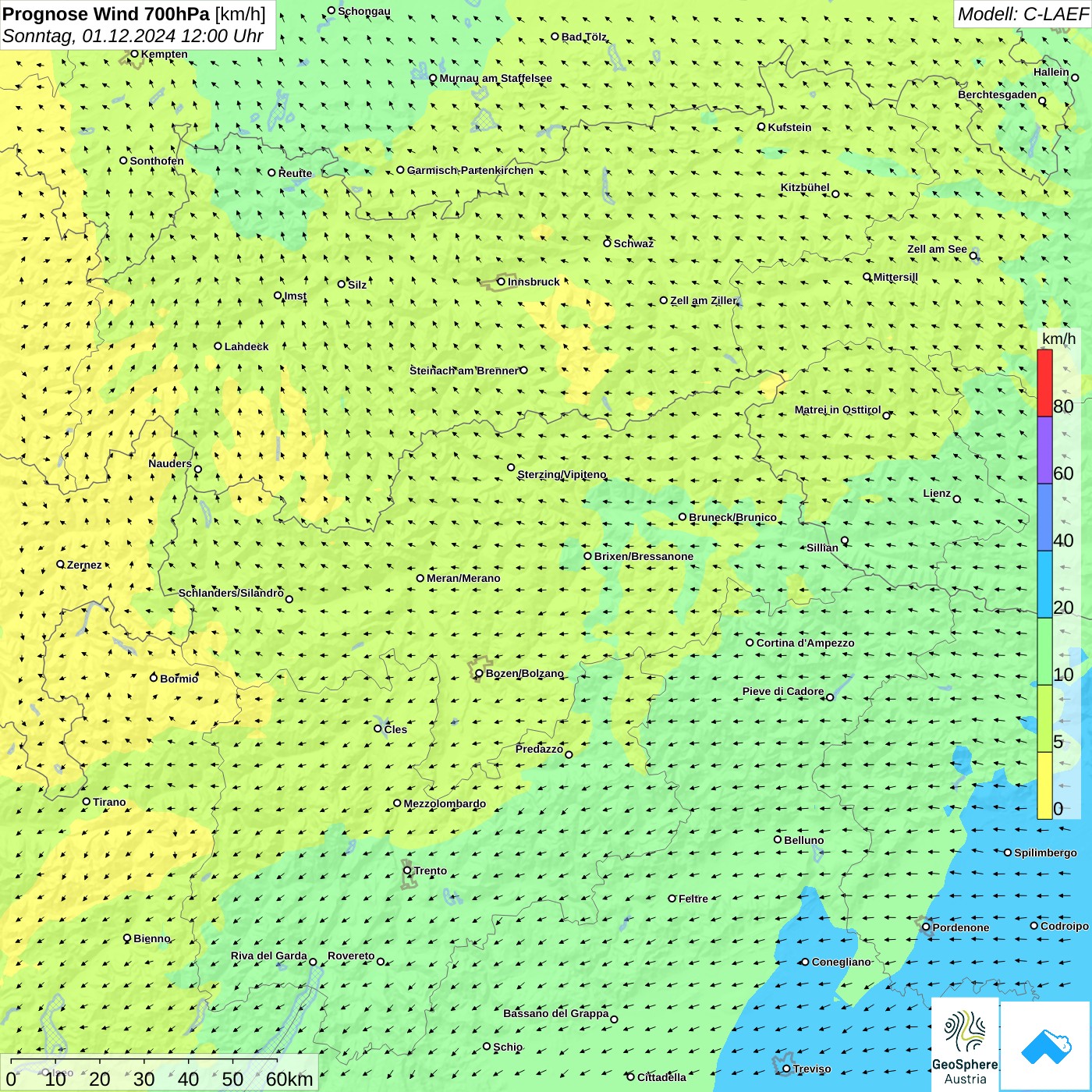The image size is (1092, 1092).
Task: Click the Conegliano city label
Action: click(x=841, y=962)
